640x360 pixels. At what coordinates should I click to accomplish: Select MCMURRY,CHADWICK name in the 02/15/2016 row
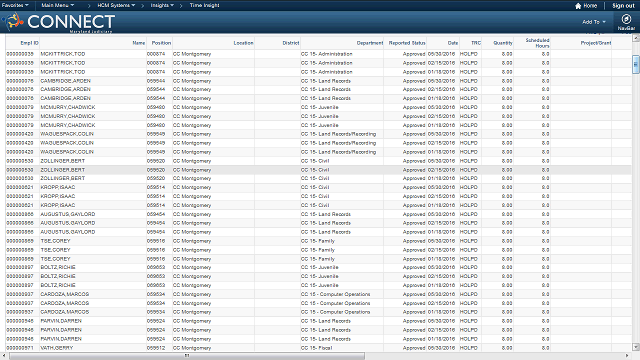(68, 116)
